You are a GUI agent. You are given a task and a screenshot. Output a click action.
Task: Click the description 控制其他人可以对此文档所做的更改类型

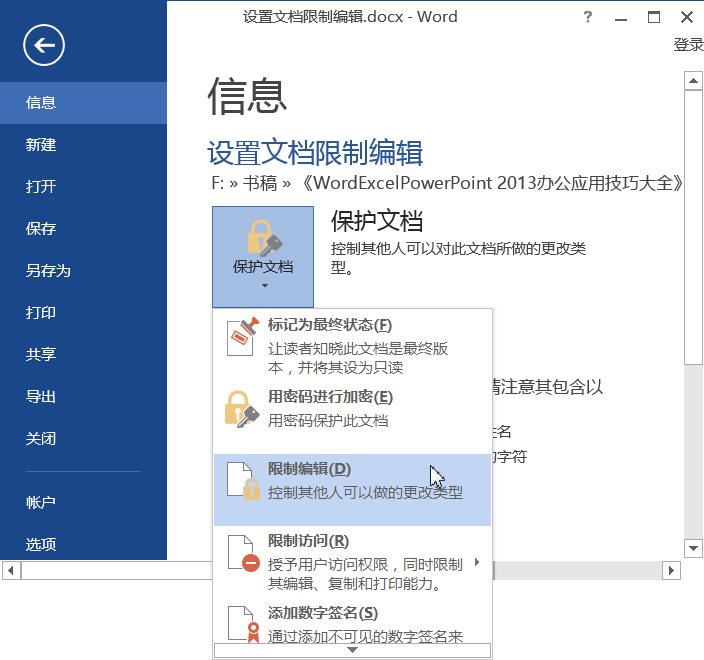point(458,258)
